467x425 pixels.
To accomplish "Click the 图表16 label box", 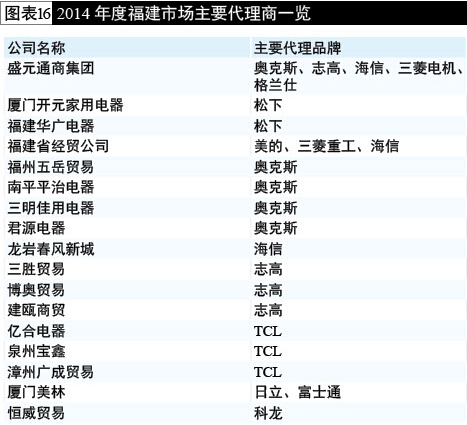I will [26, 13].
